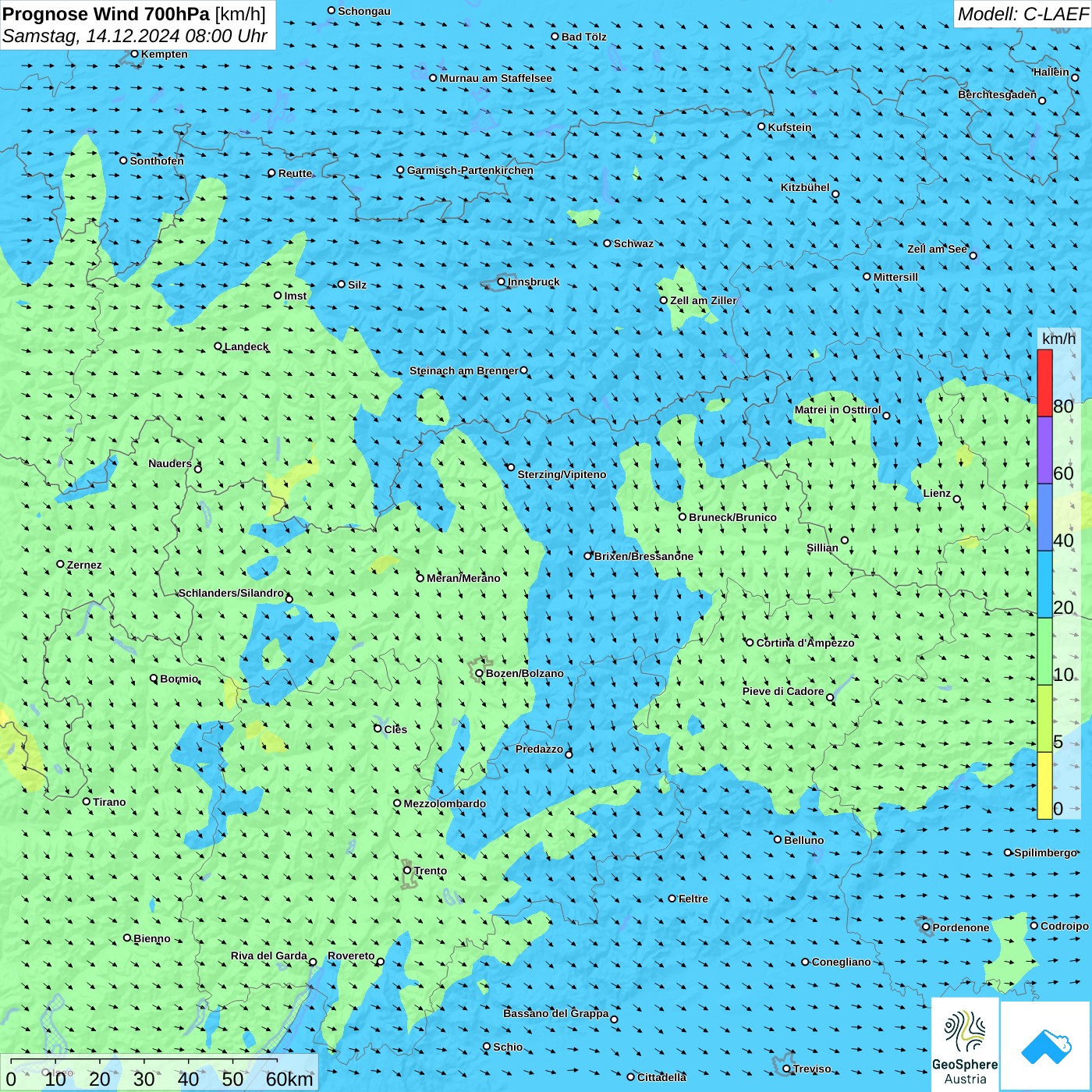Click the 'Rovereto' label
Screen dimensions: 1092x1092
[351, 955]
